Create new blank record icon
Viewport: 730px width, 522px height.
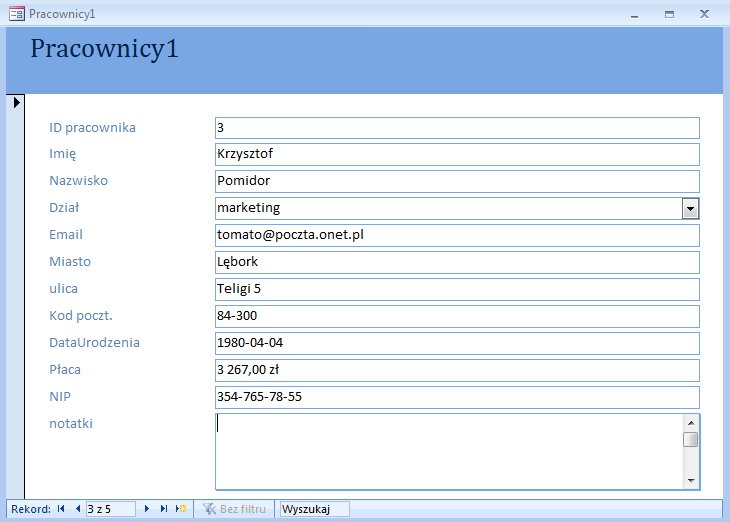click(x=181, y=508)
